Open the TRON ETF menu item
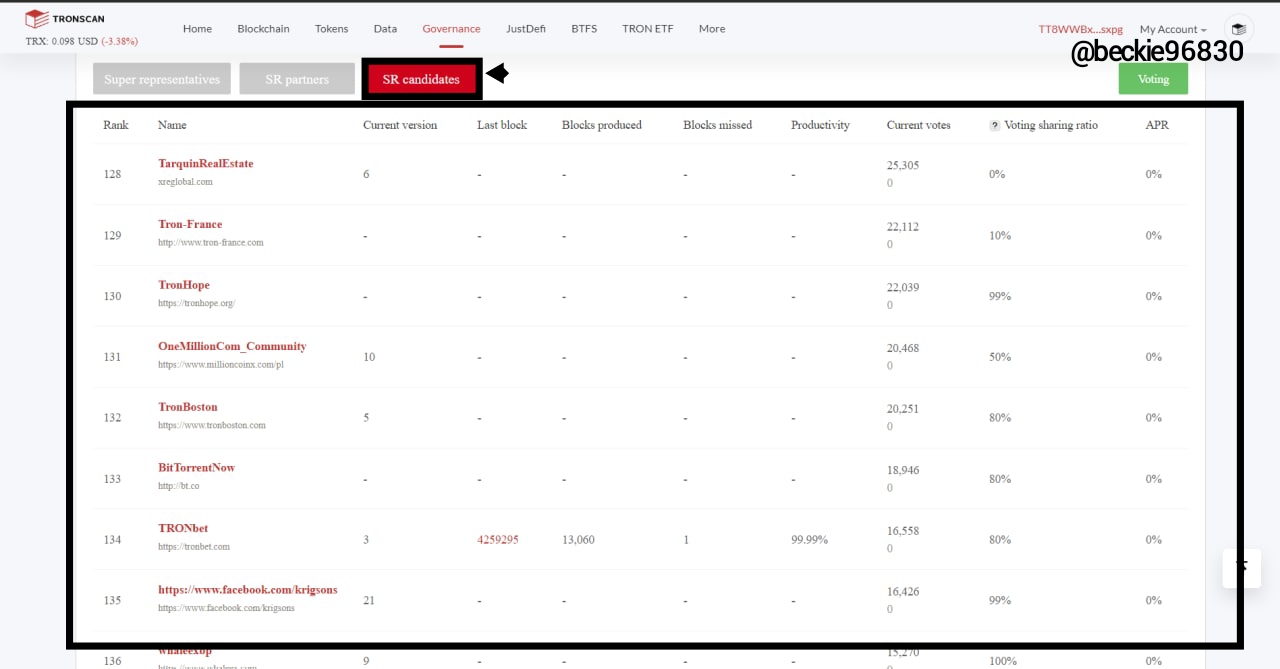This screenshot has height=669, width=1280. [x=648, y=29]
